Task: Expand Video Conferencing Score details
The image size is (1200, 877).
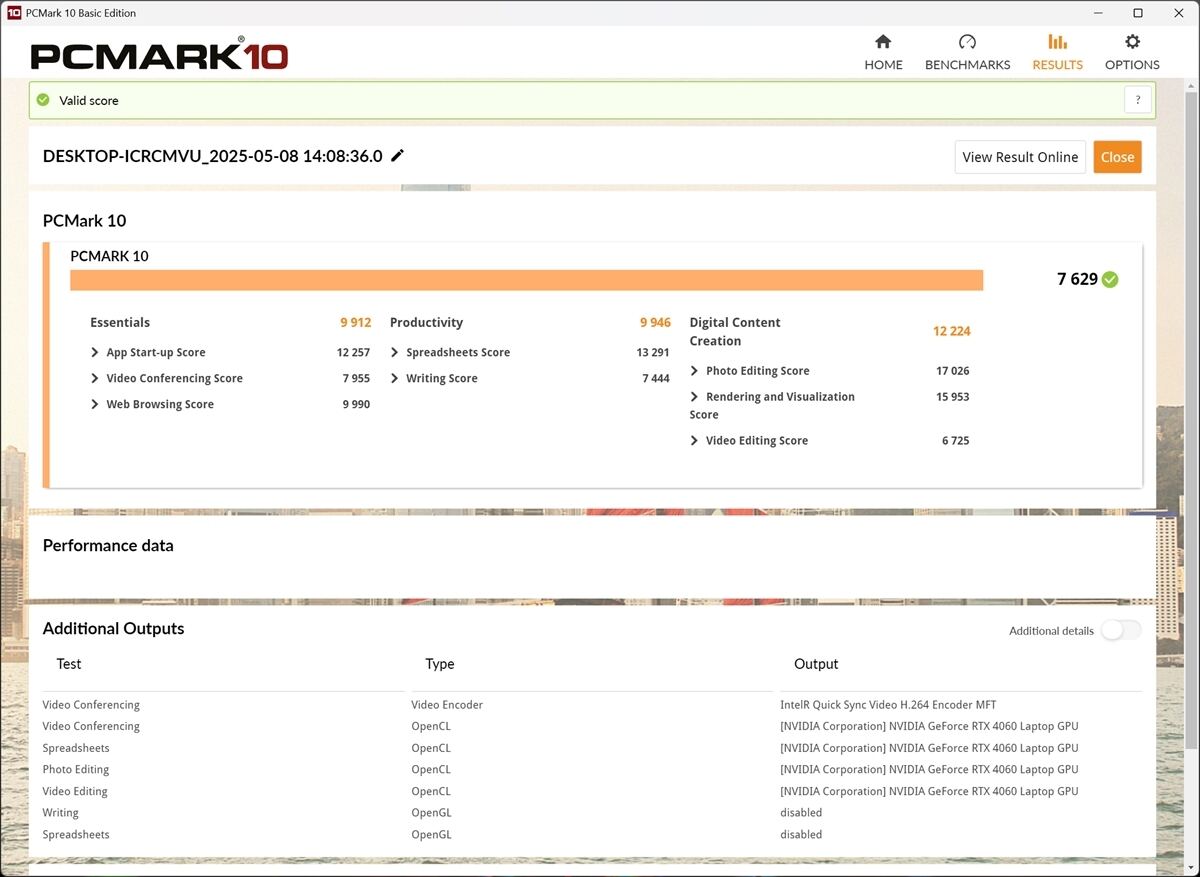Action: click(x=95, y=379)
